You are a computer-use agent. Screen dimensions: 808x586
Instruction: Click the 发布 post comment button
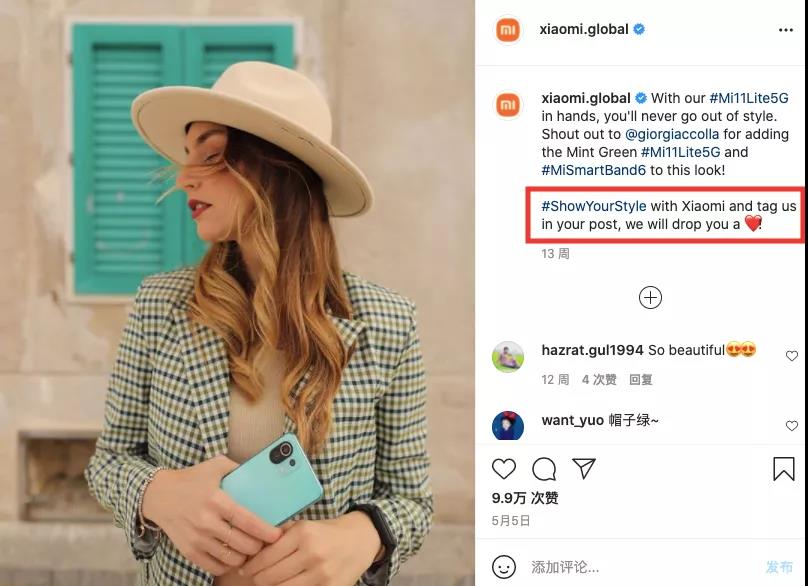click(x=779, y=567)
